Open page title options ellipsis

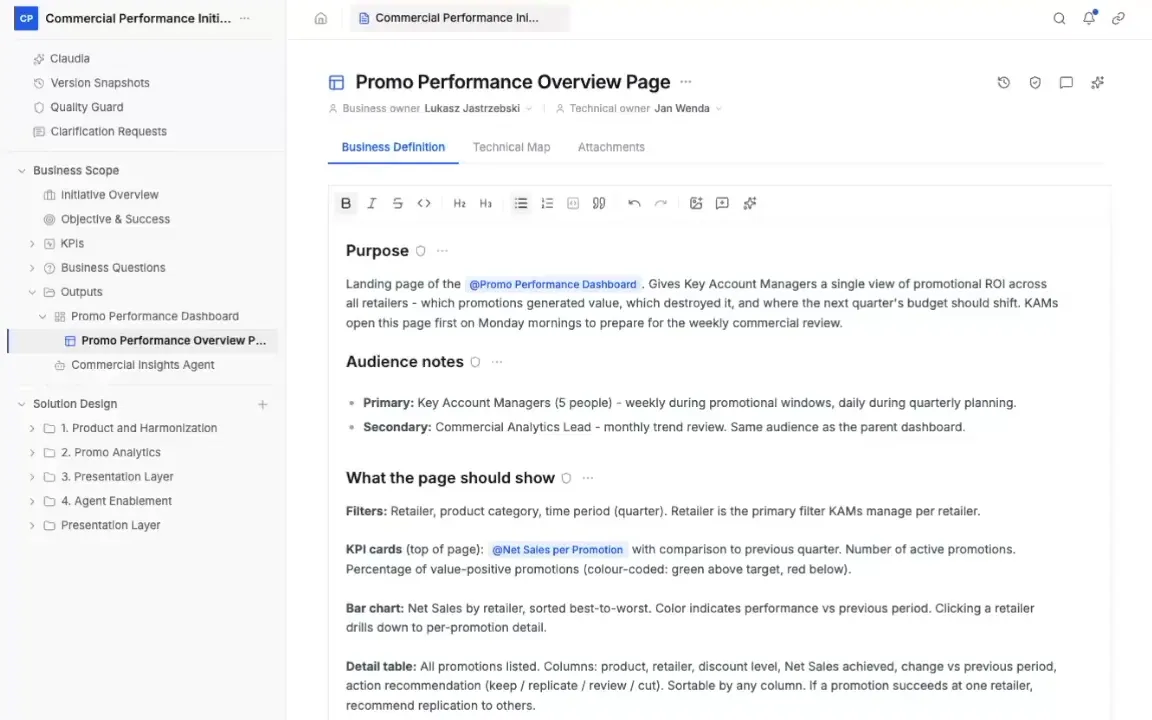(685, 82)
